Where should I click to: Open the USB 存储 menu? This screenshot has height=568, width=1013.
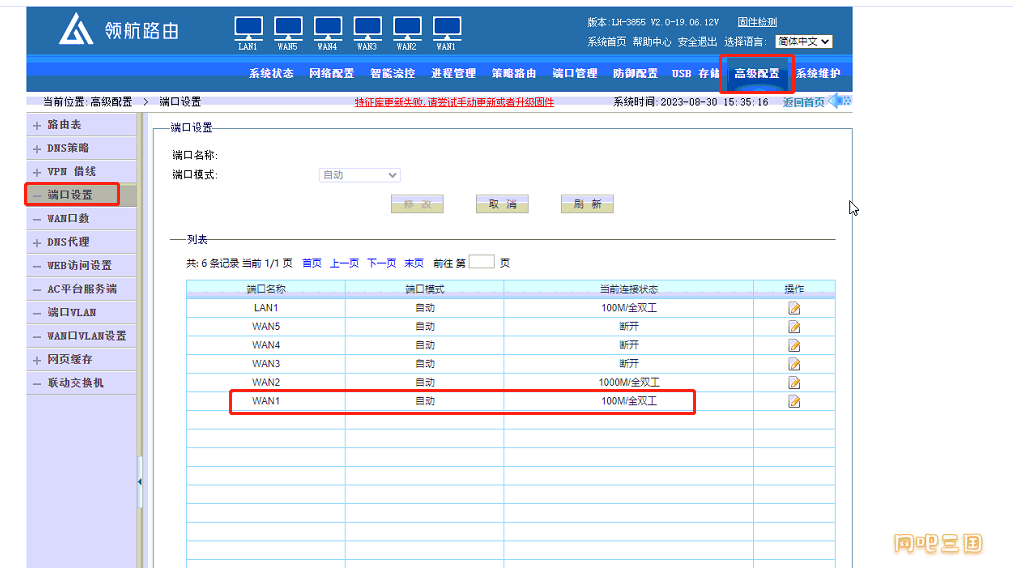[x=696, y=73]
